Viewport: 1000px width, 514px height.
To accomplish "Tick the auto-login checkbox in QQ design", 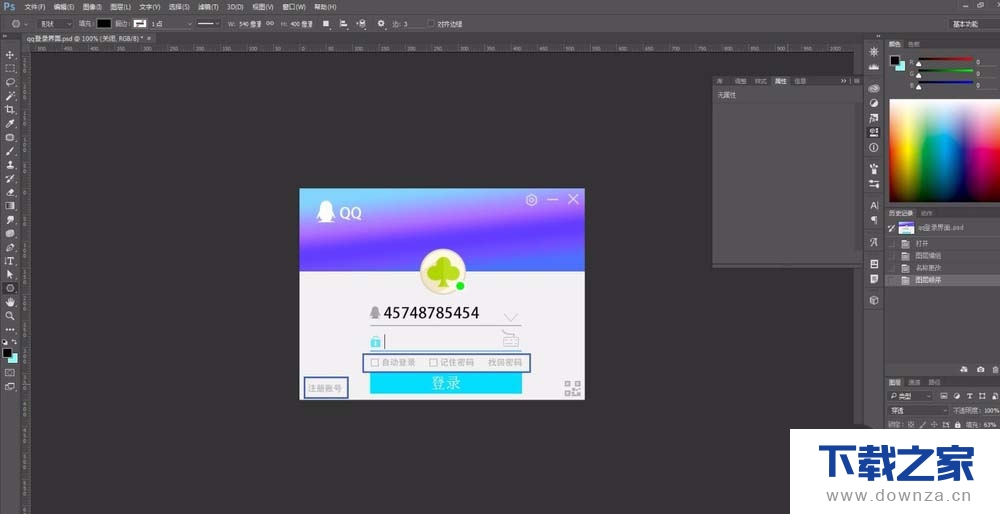I will (375, 362).
